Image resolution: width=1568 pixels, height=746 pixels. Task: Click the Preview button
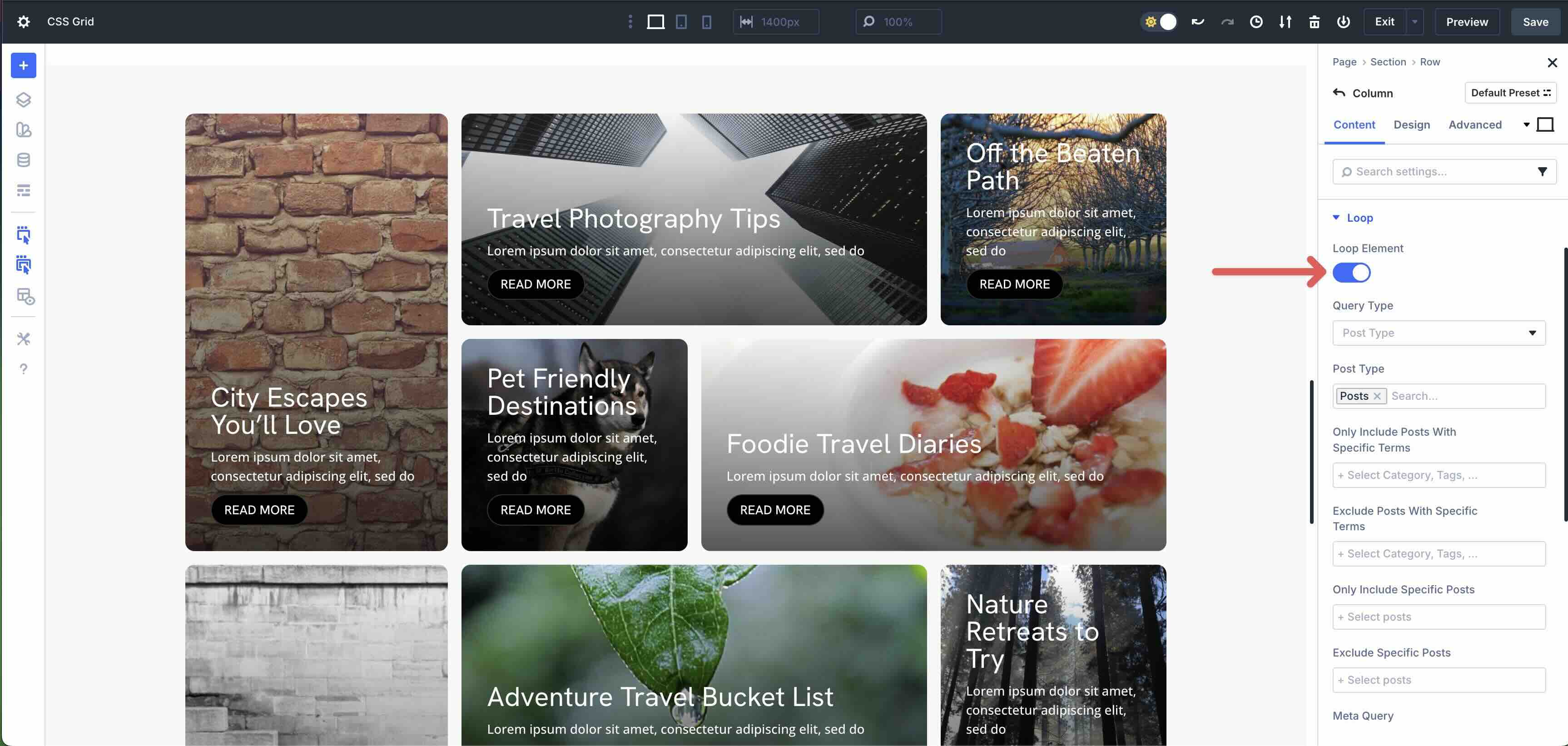1467,21
